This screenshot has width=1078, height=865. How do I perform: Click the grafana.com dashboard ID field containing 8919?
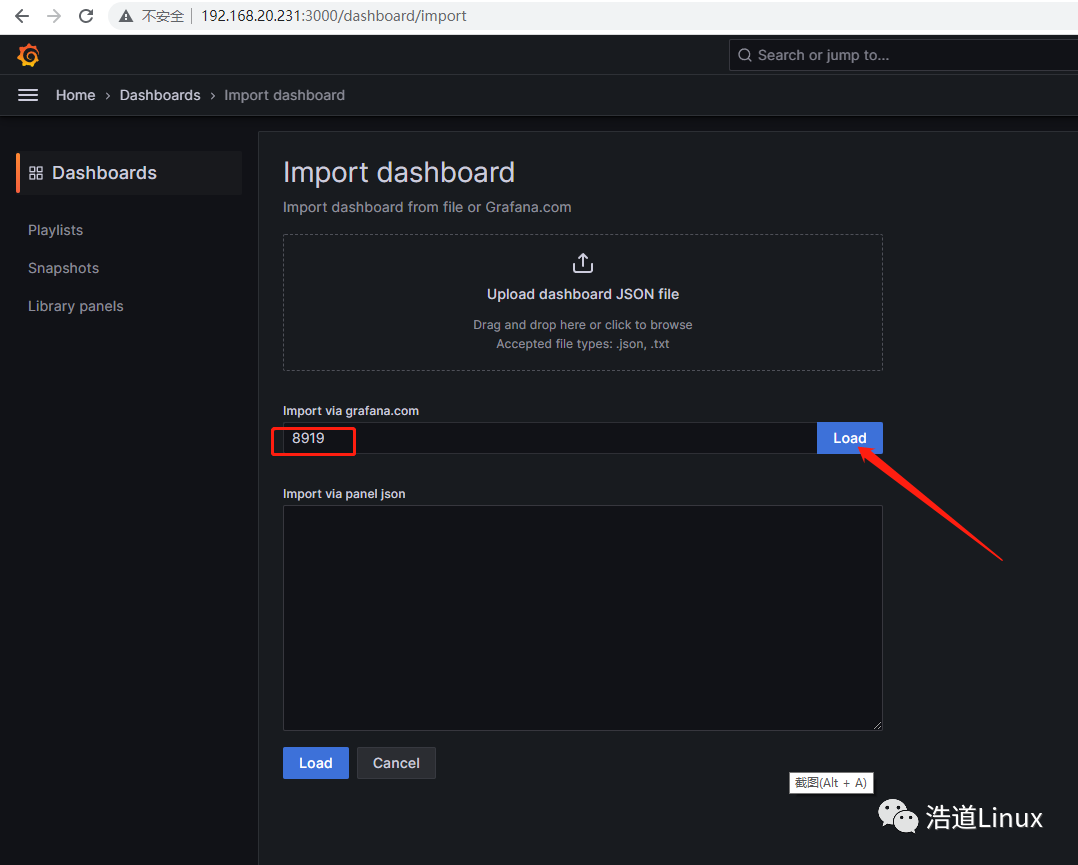549,438
